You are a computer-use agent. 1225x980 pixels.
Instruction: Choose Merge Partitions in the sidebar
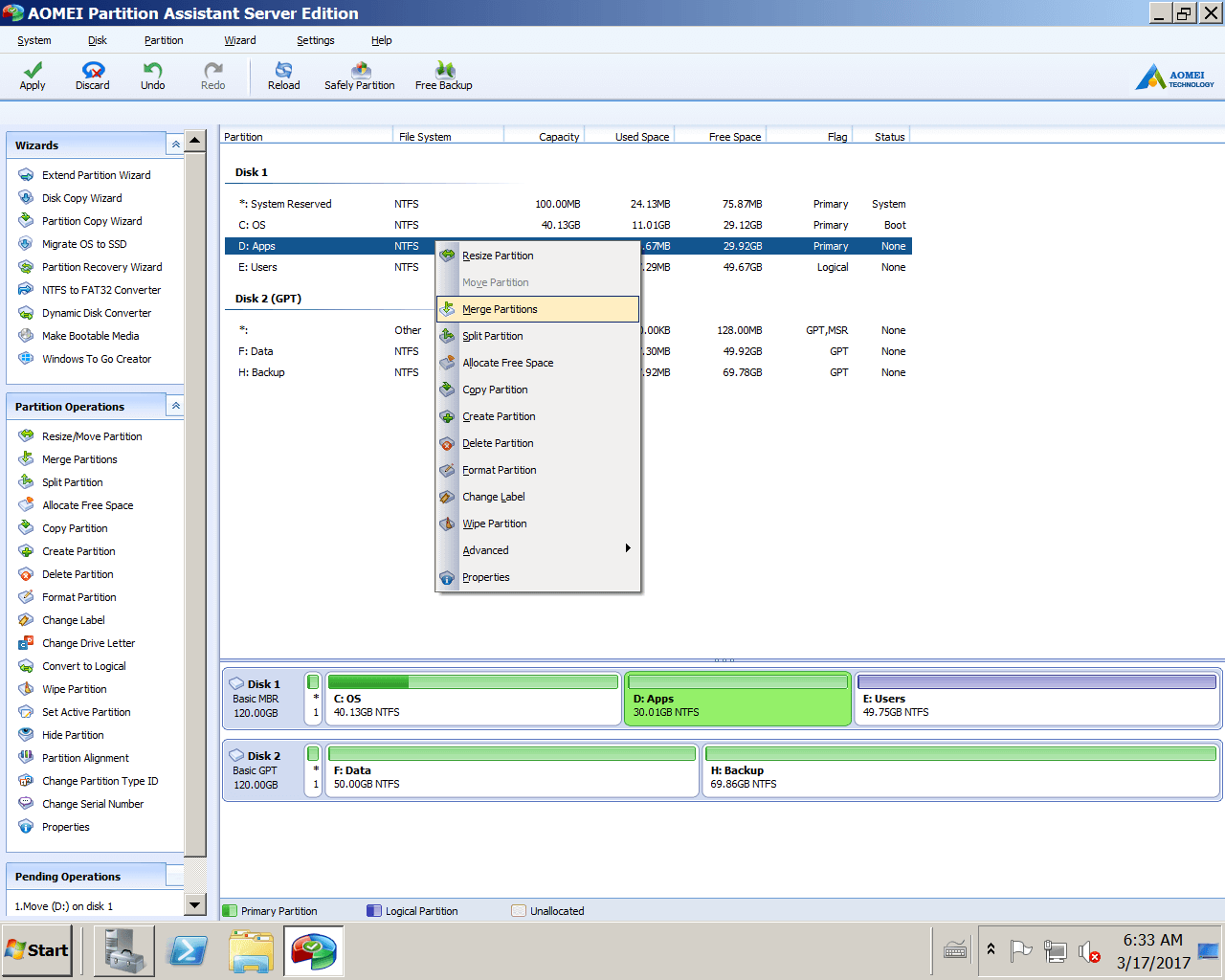pyautogui.click(x=67, y=459)
